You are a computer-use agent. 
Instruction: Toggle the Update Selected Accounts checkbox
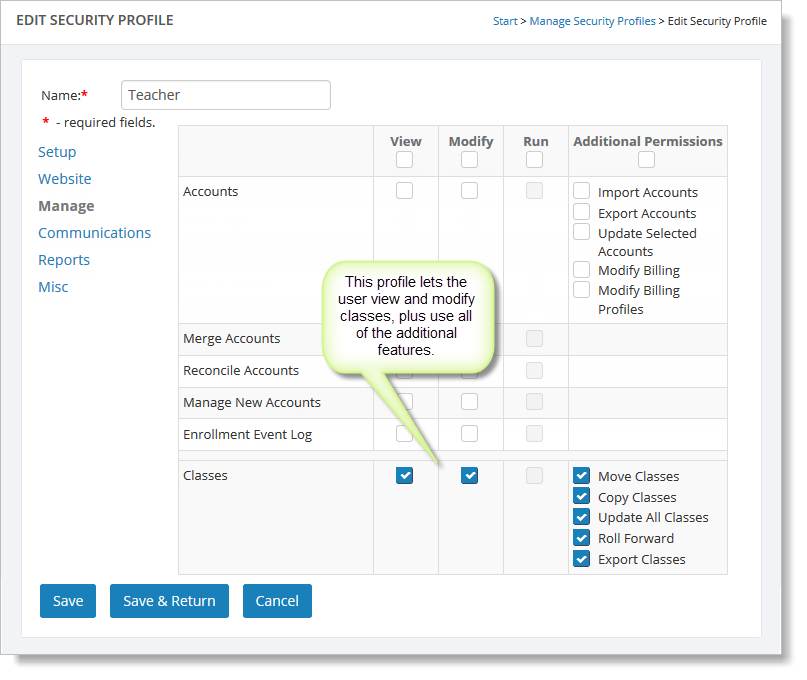pos(582,232)
